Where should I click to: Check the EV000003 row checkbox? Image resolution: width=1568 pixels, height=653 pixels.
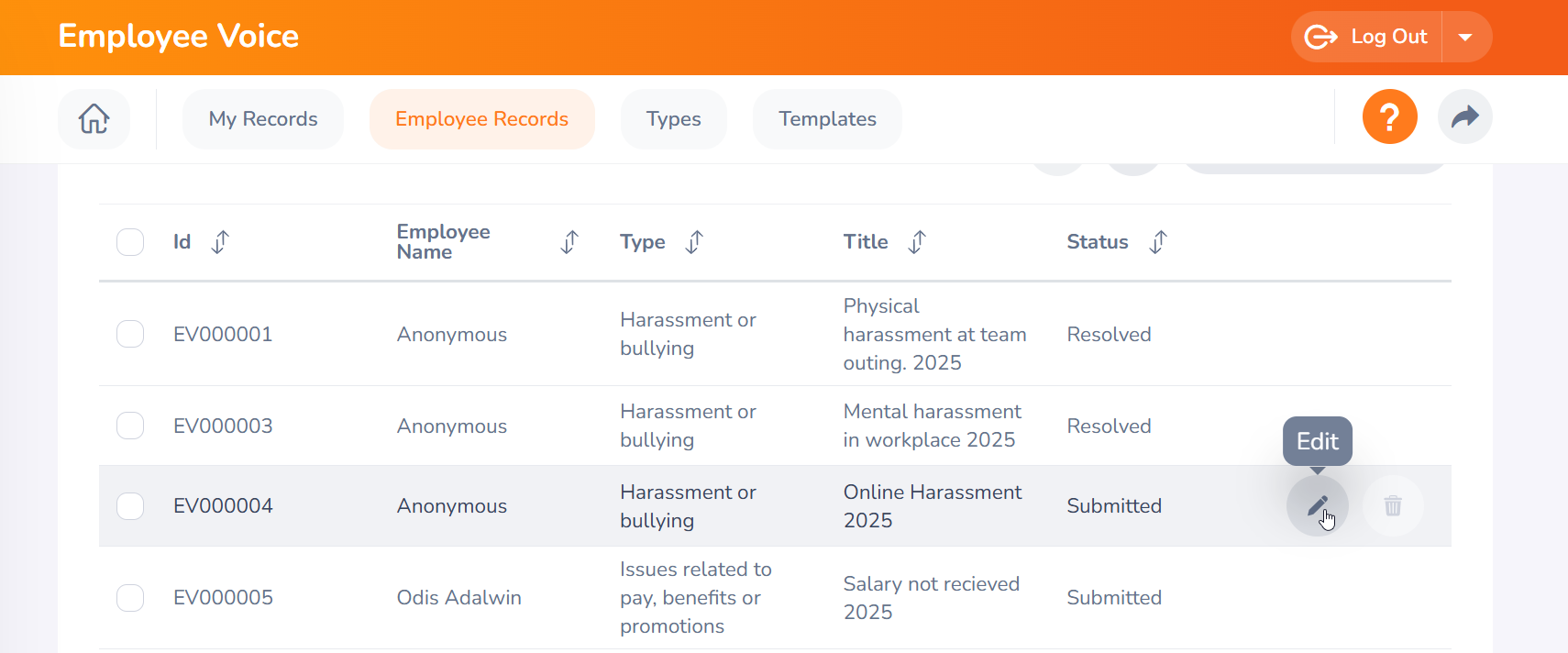point(130,426)
